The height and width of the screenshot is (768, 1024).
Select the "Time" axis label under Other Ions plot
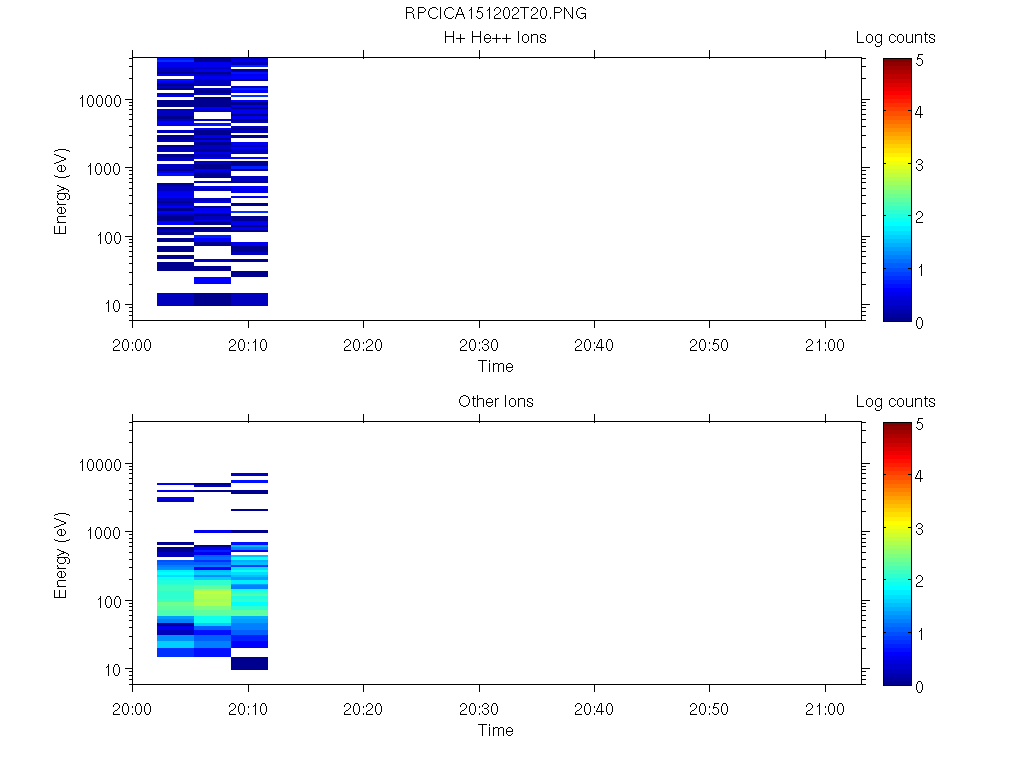point(496,730)
